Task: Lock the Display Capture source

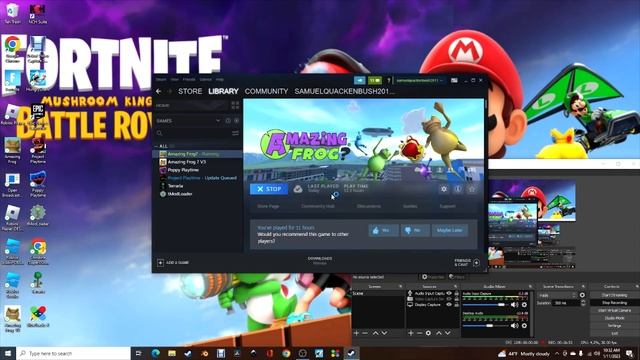Action: tap(457, 304)
